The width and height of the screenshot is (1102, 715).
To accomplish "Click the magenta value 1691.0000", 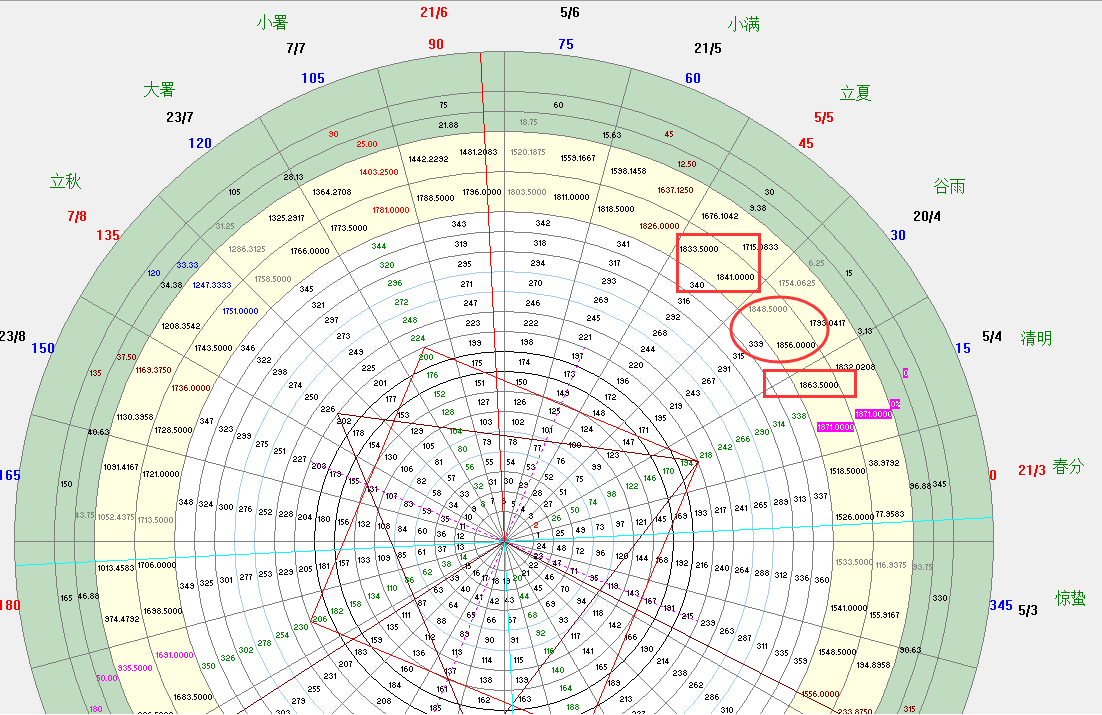I will (174, 655).
